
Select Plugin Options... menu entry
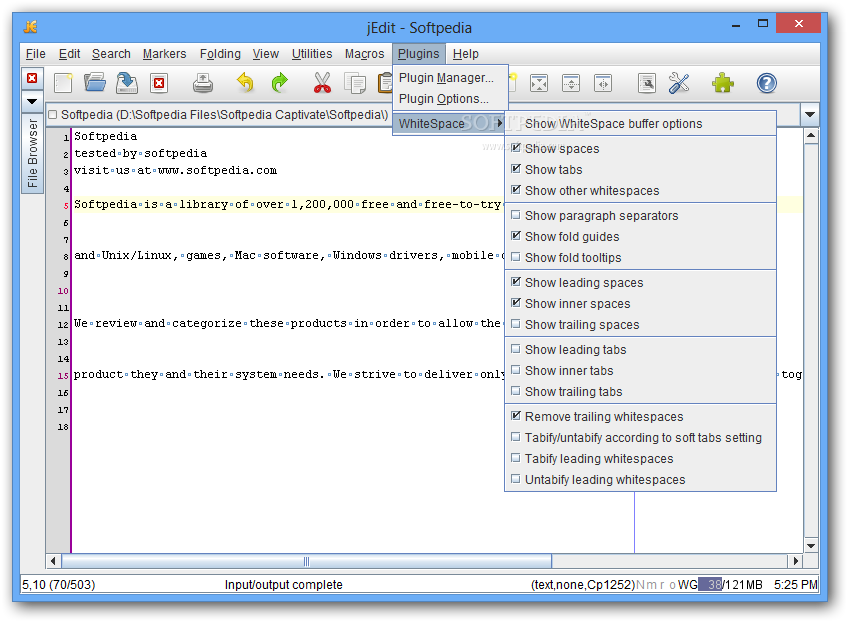450,99
